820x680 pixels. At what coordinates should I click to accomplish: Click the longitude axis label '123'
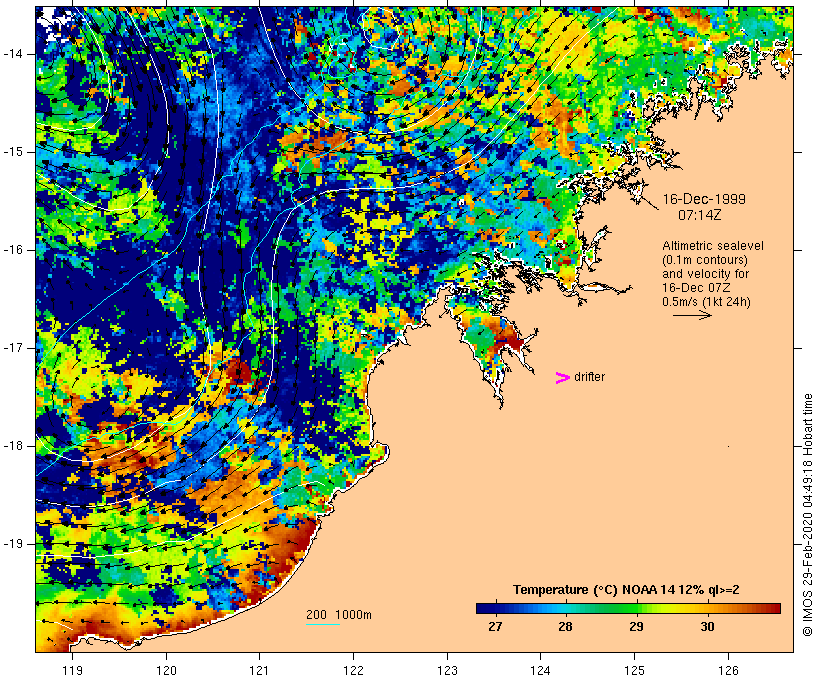(x=447, y=670)
